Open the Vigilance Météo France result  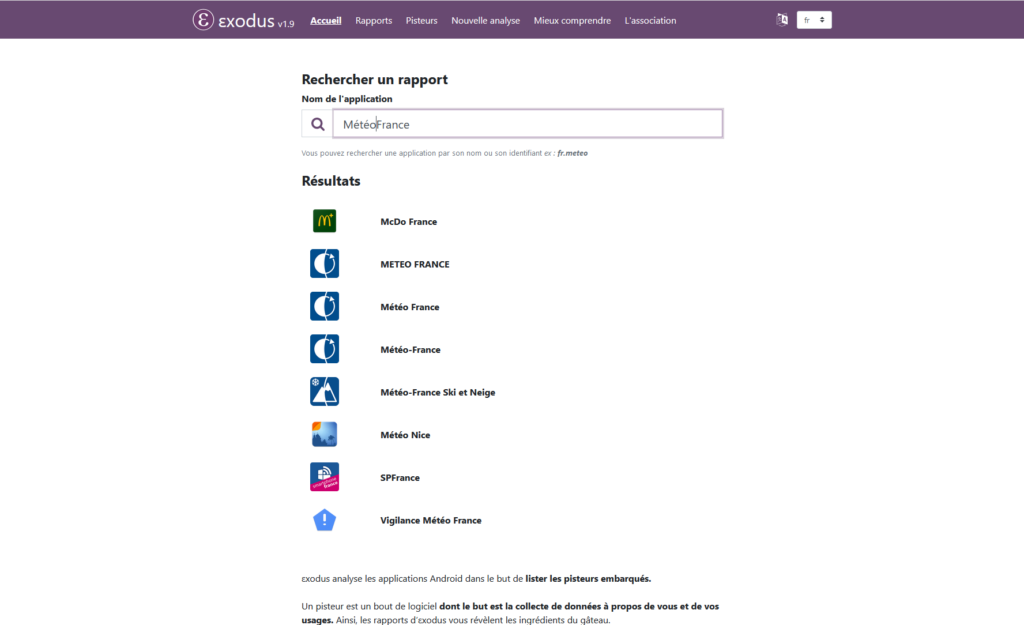[x=431, y=521]
